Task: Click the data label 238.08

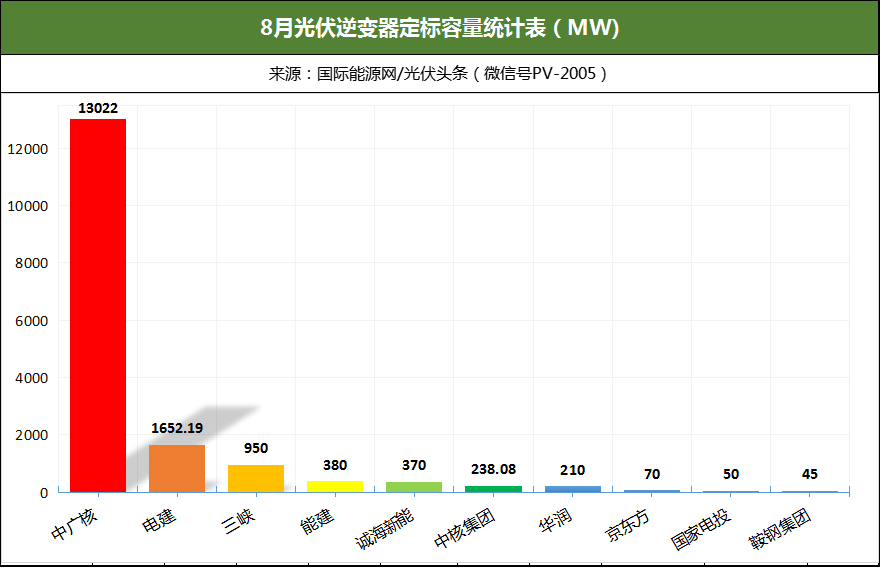Action: point(493,469)
